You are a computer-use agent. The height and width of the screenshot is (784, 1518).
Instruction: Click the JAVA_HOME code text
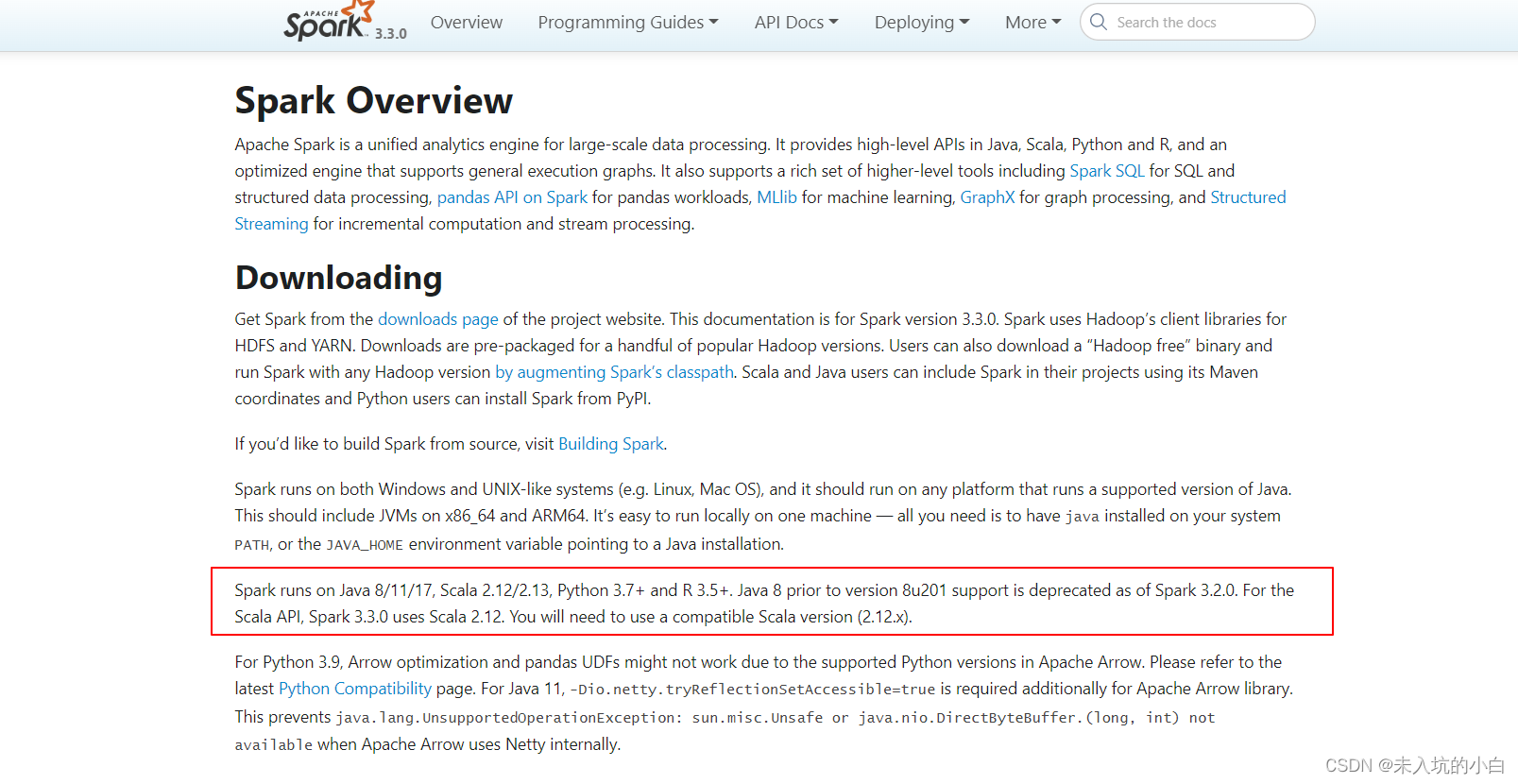365,545
